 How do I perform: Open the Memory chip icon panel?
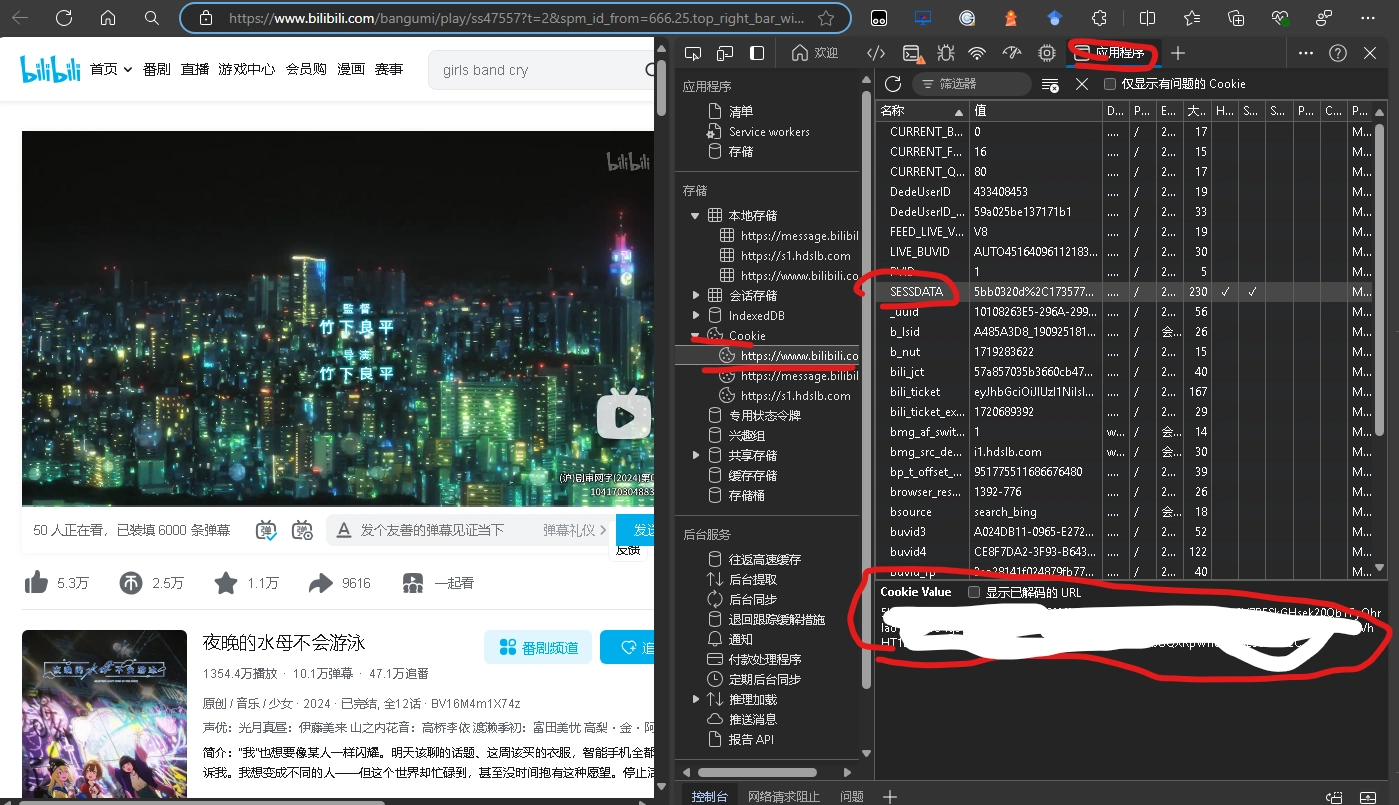(1046, 53)
